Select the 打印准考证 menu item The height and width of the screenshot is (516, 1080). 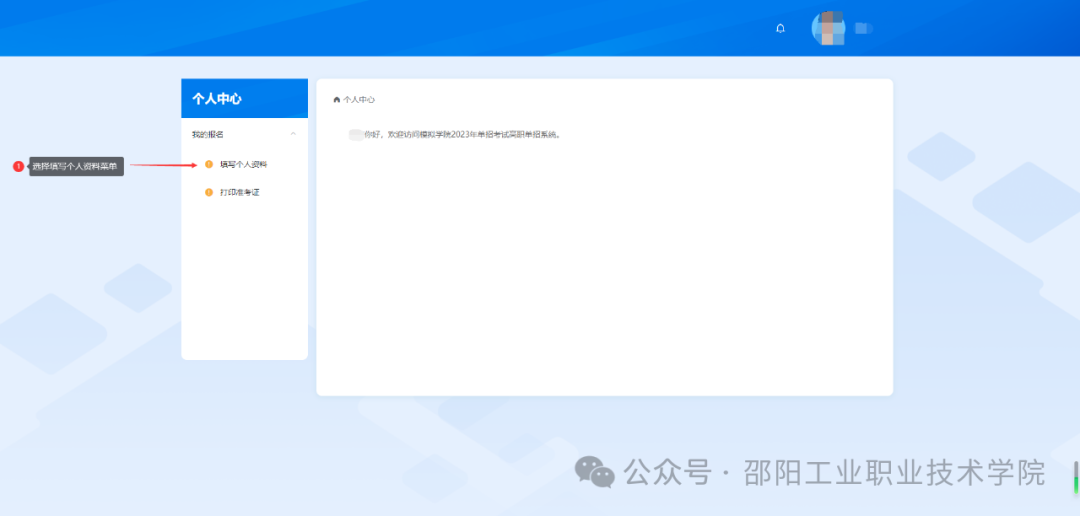240,192
